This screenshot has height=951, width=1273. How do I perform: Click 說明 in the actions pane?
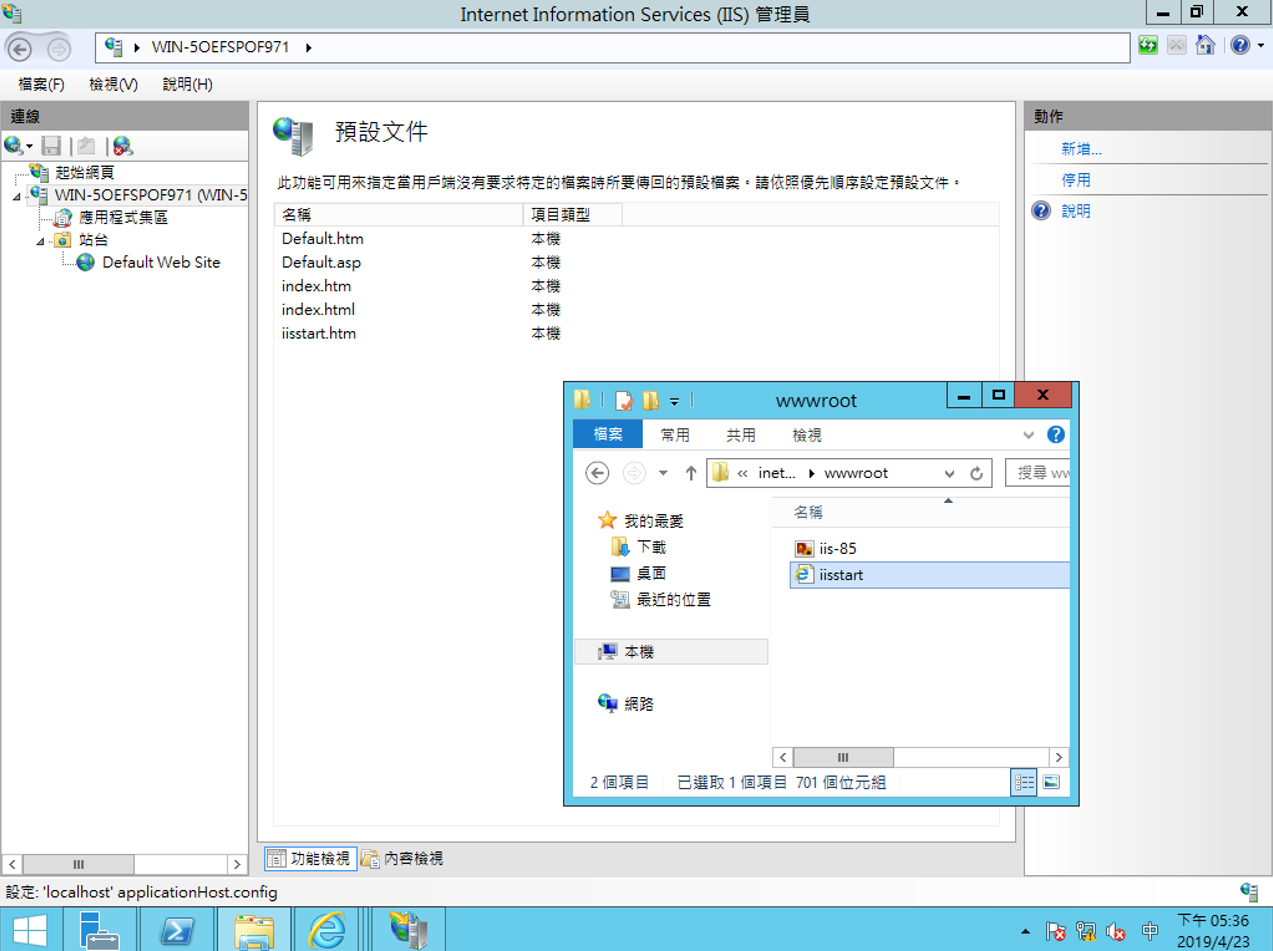[x=1076, y=211]
